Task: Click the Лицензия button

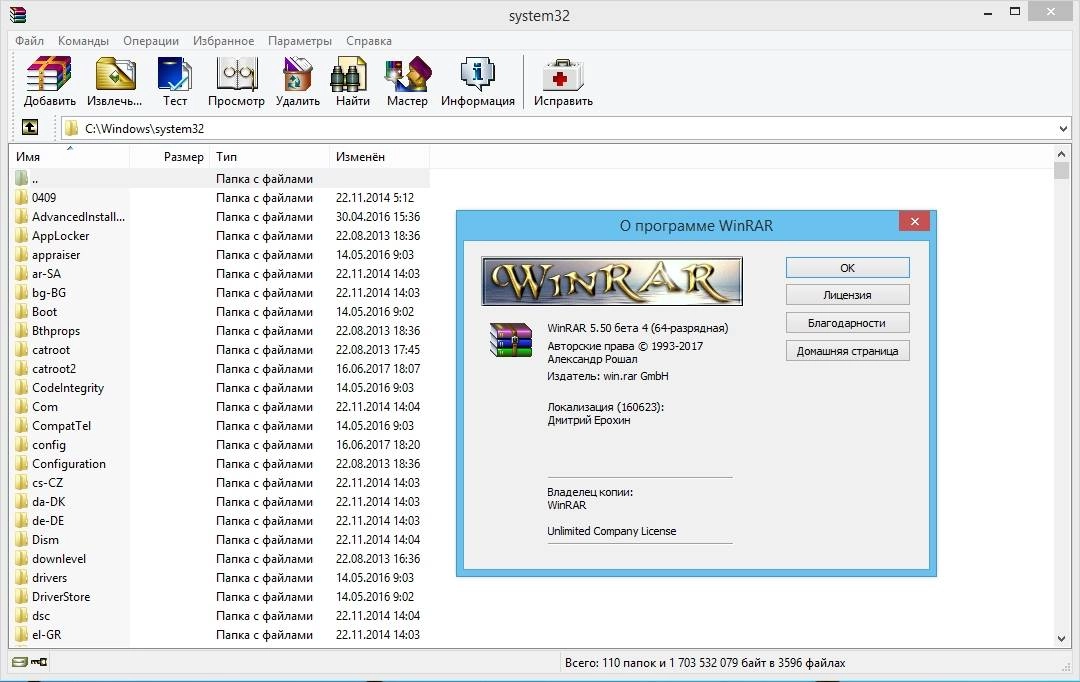Action: [847, 295]
